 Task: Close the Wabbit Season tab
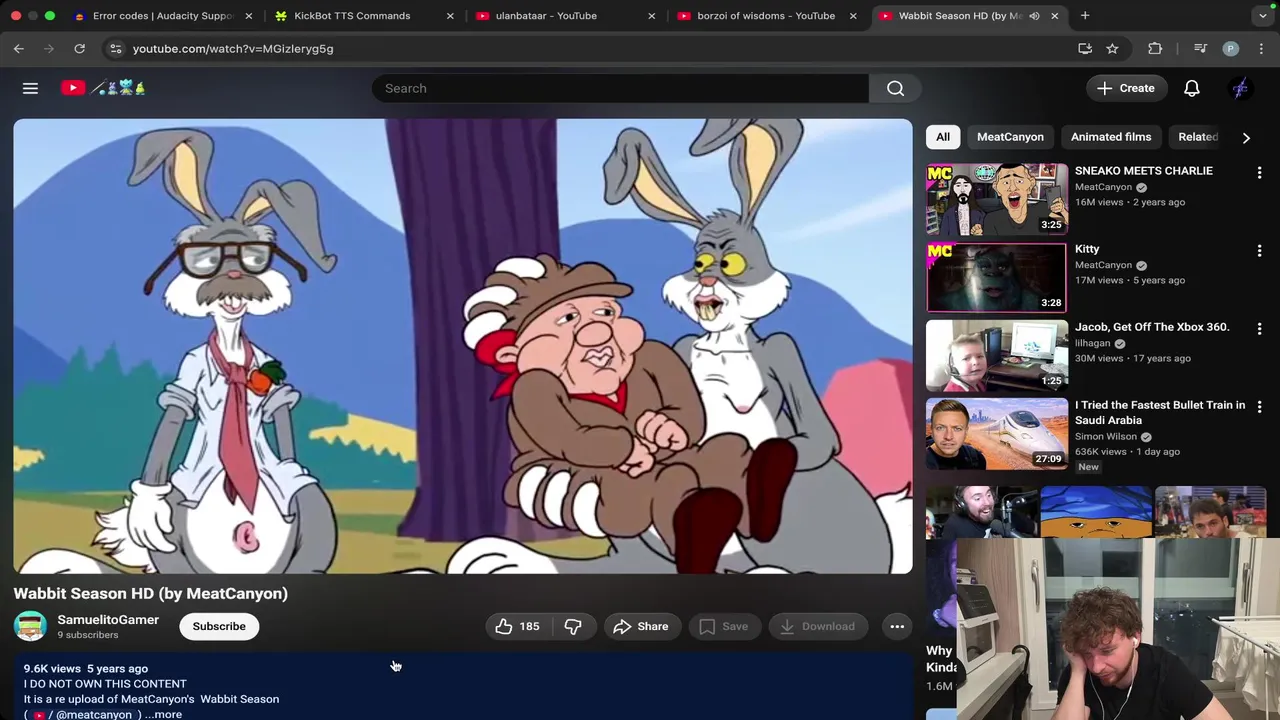(1054, 16)
